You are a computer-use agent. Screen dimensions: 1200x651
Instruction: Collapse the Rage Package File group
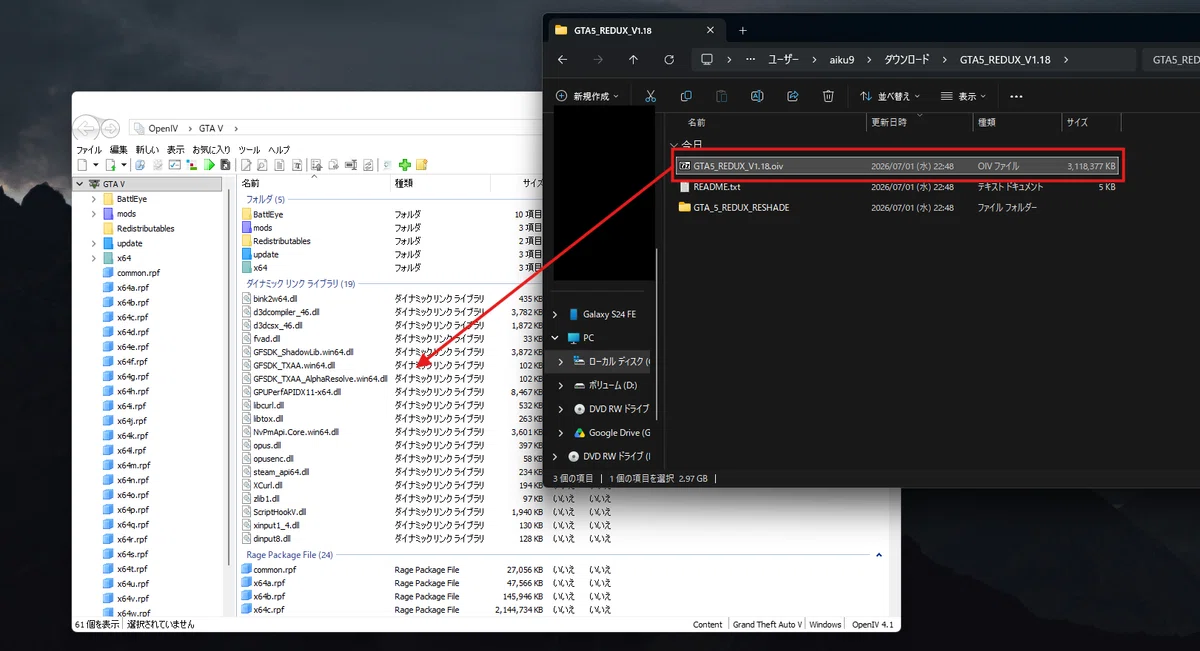879,555
